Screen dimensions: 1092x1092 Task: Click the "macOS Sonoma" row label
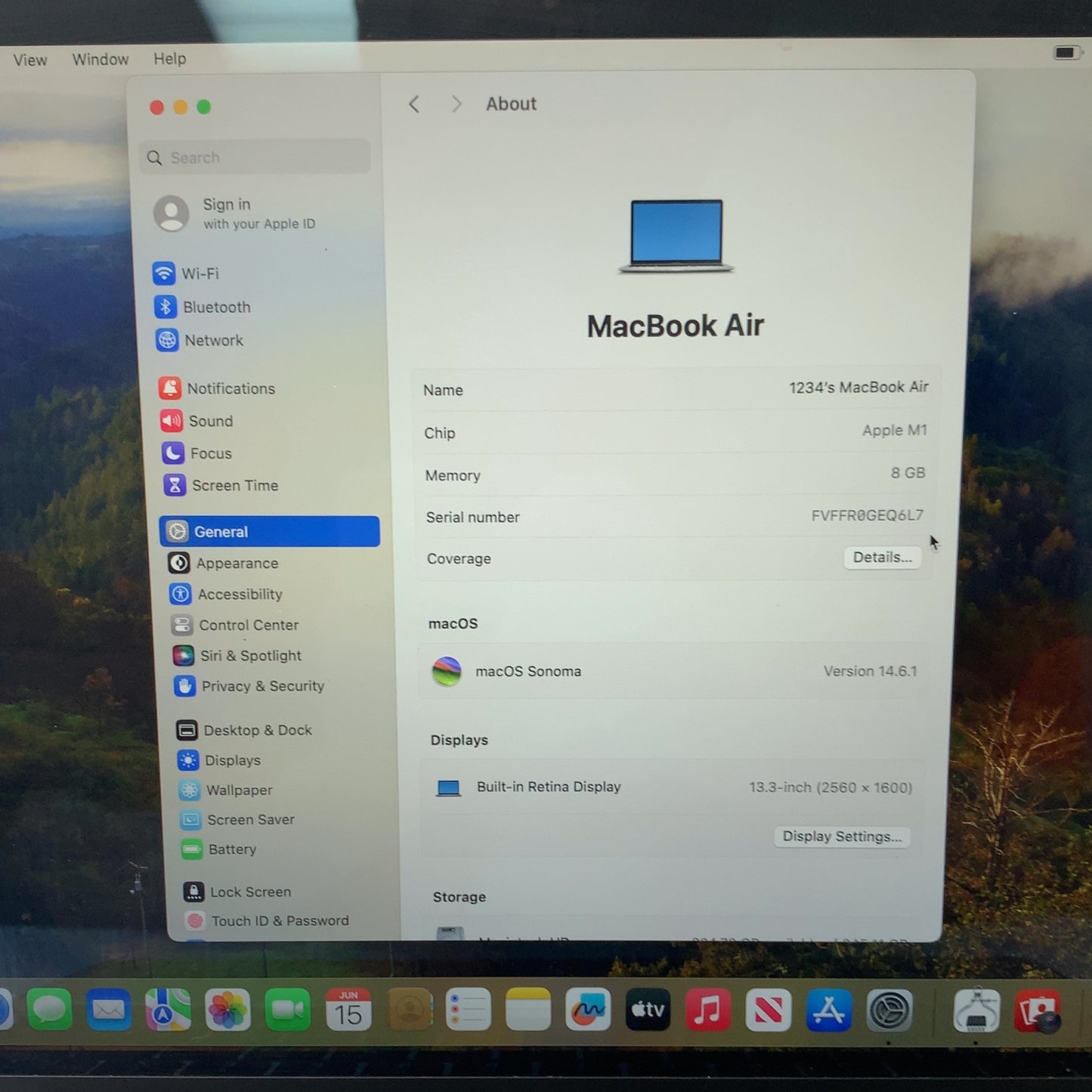click(x=528, y=671)
